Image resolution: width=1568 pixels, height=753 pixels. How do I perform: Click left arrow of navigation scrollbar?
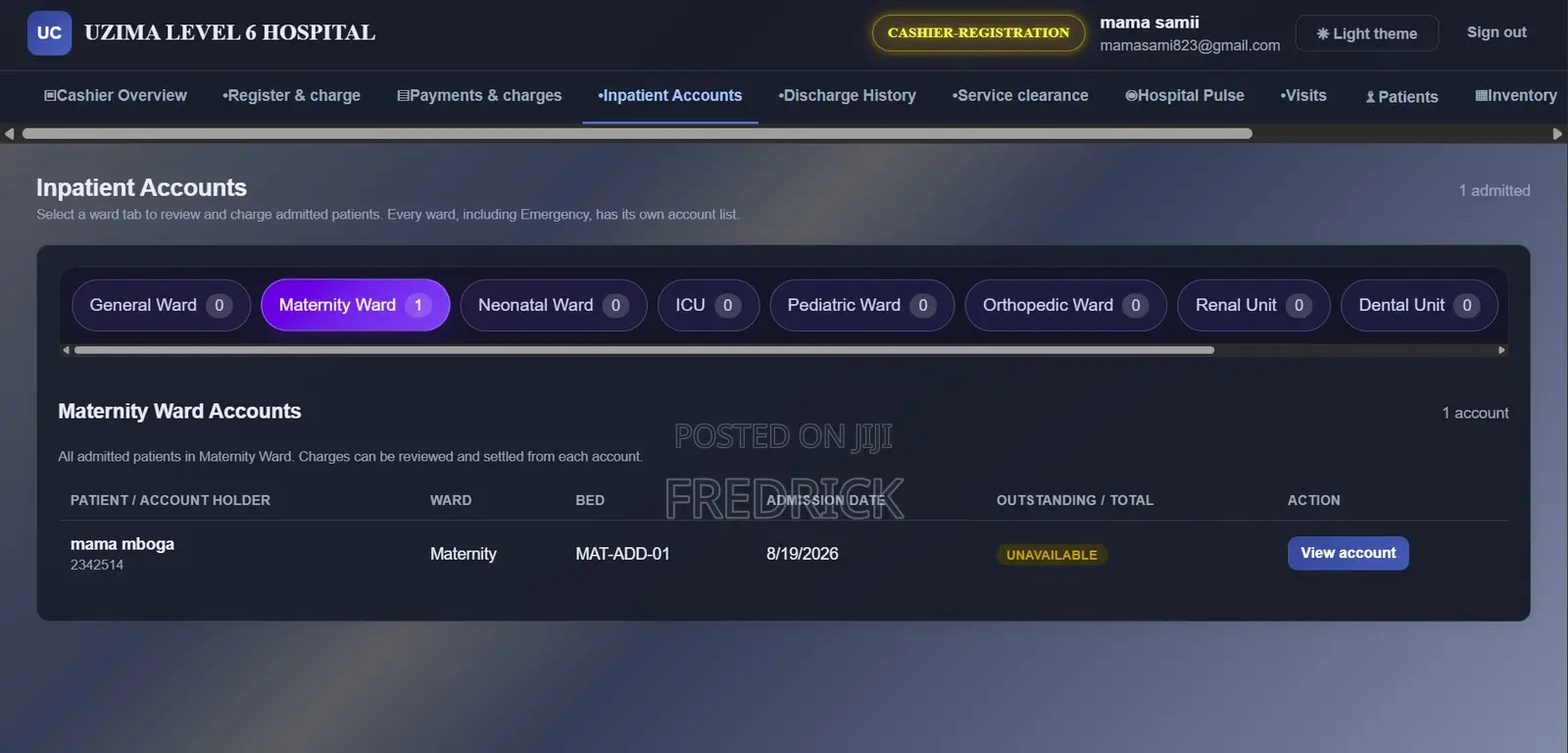point(9,133)
